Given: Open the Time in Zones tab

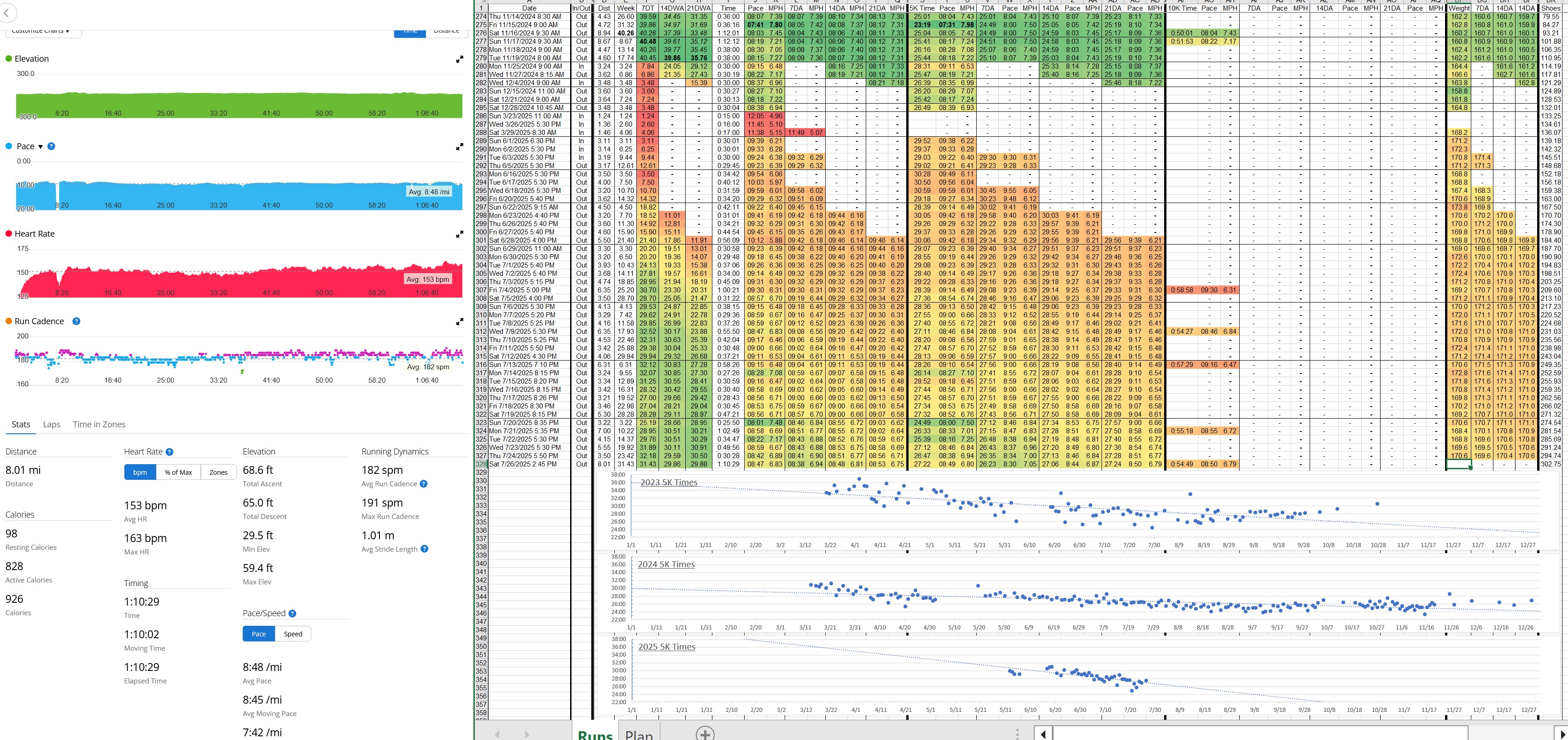Looking at the screenshot, I should click(x=99, y=424).
